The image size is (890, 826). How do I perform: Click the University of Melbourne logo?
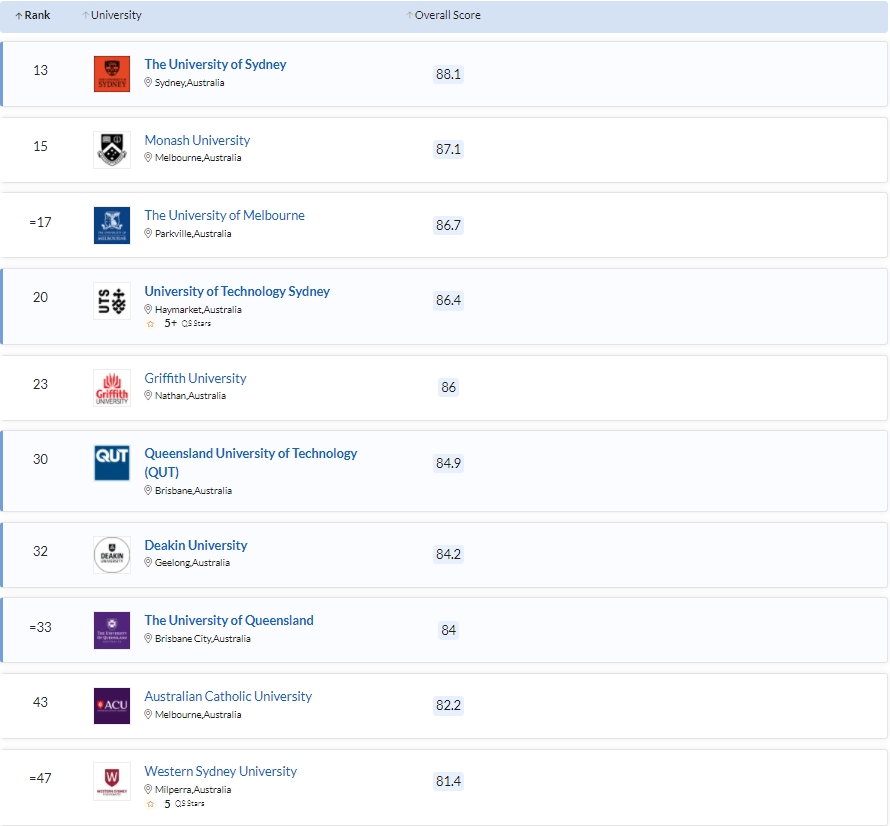pos(111,225)
